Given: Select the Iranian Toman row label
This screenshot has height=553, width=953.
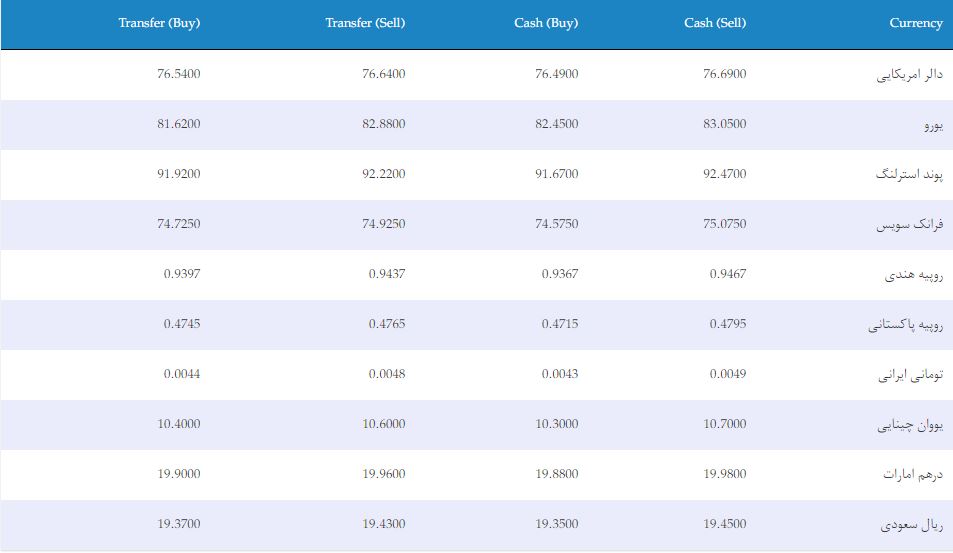Looking at the screenshot, I should (x=910, y=375).
